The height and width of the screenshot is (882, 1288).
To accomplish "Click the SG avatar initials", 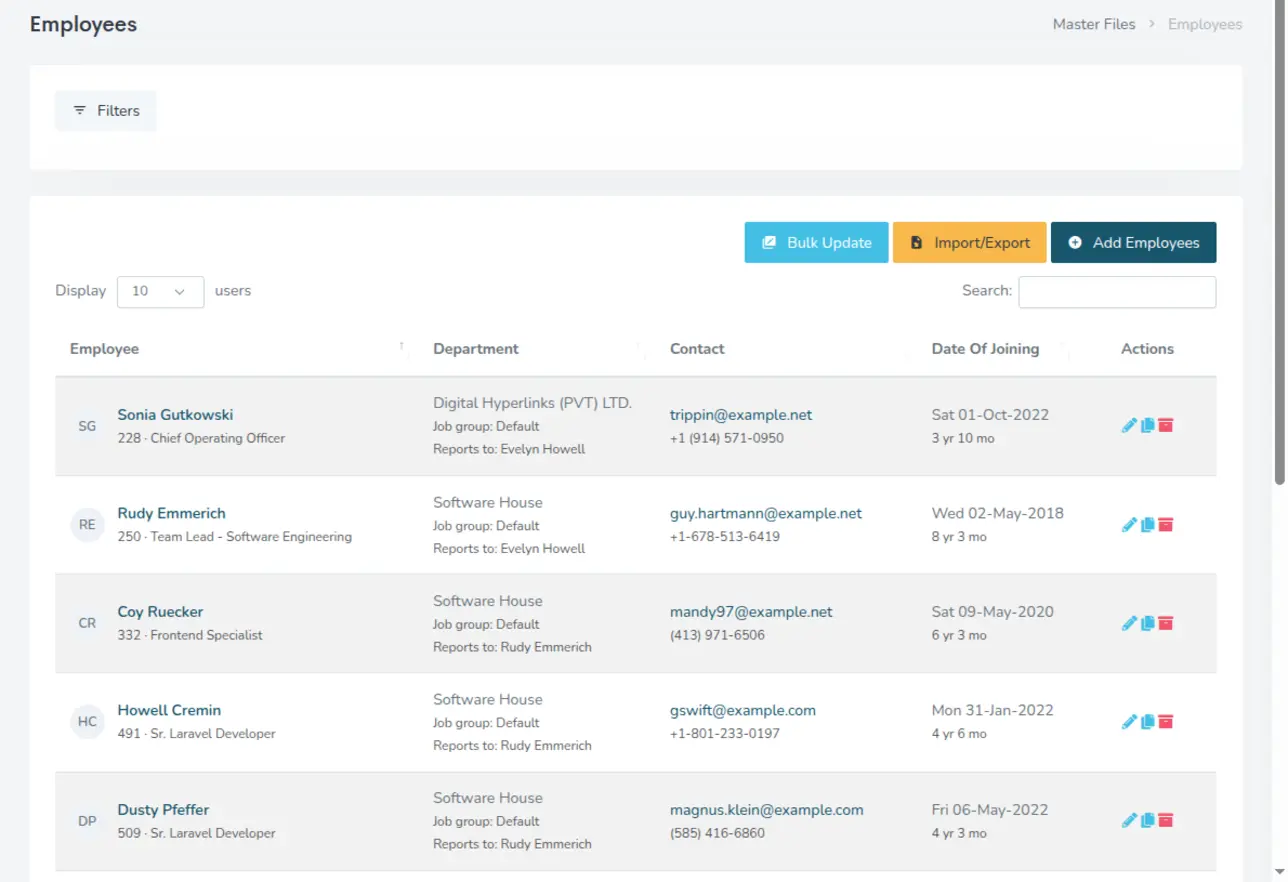I will click(87, 426).
